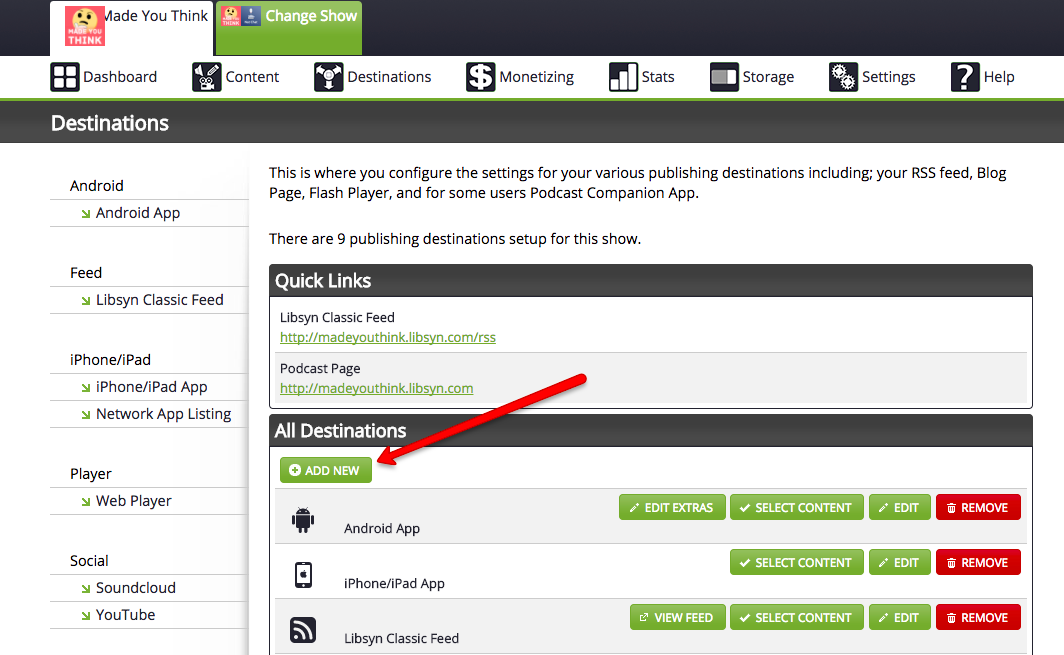Image resolution: width=1064 pixels, height=655 pixels.
Task: Click the Social heading in sidebar
Action: pyautogui.click(x=89, y=561)
